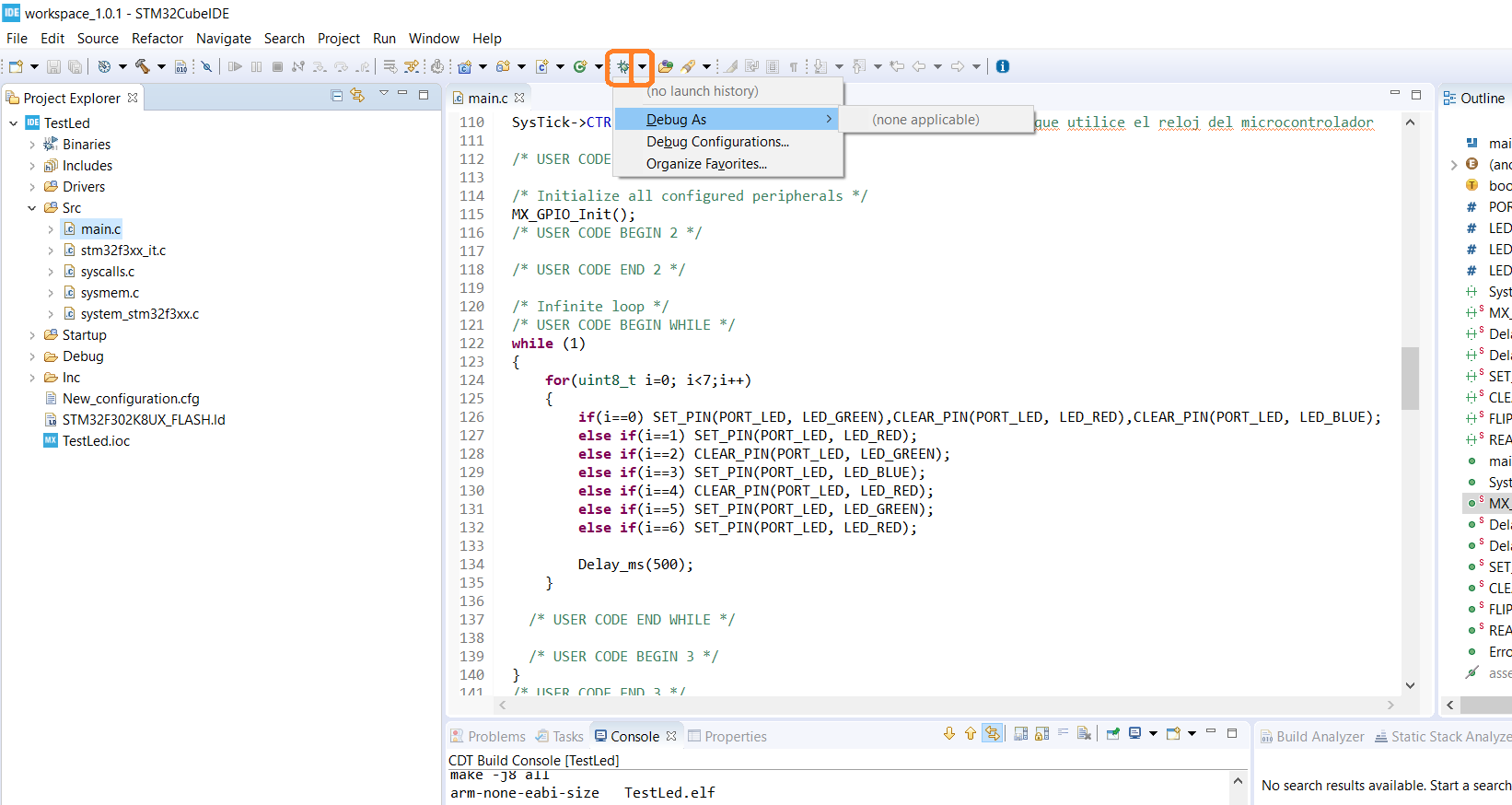Click Console Clear icon

click(x=1084, y=734)
